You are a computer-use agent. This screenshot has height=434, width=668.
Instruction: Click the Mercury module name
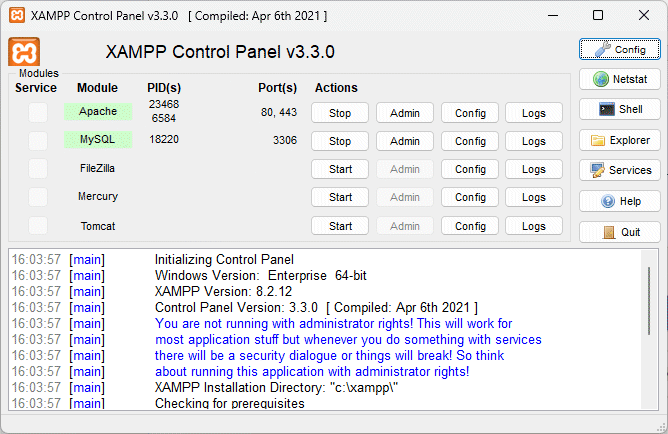tap(98, 196)
